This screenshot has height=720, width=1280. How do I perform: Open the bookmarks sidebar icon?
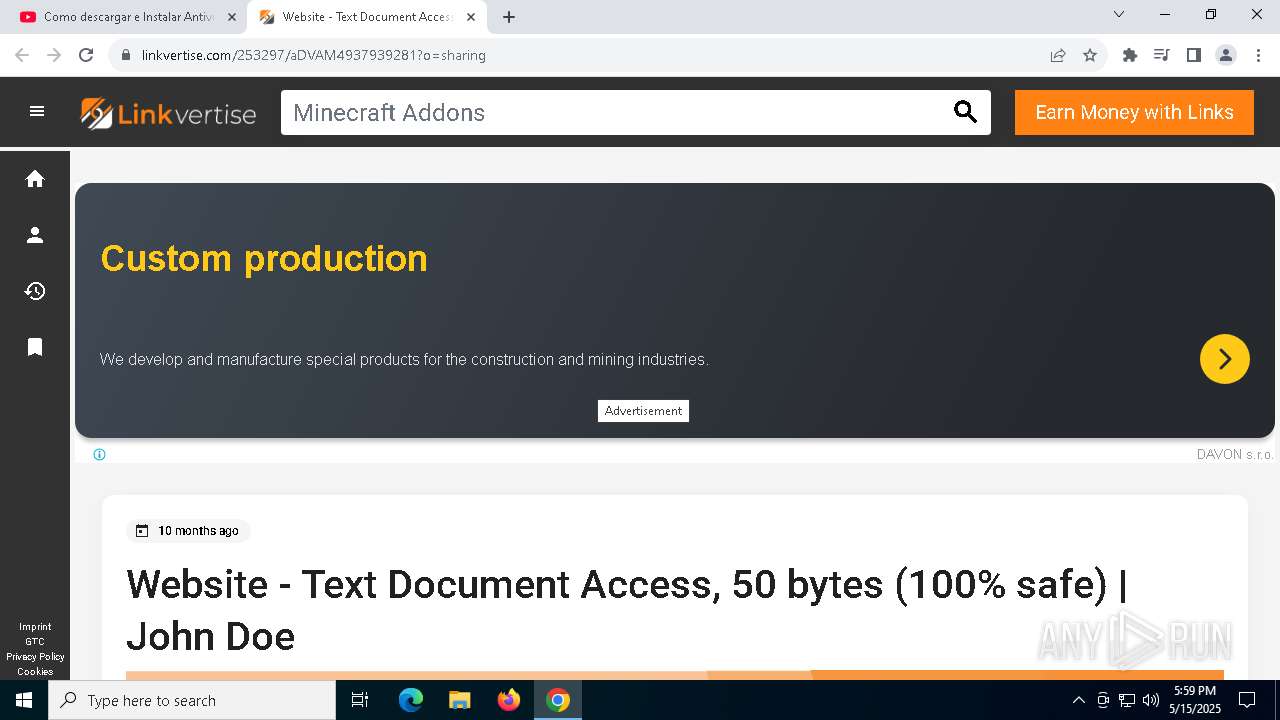click(35, 347)
